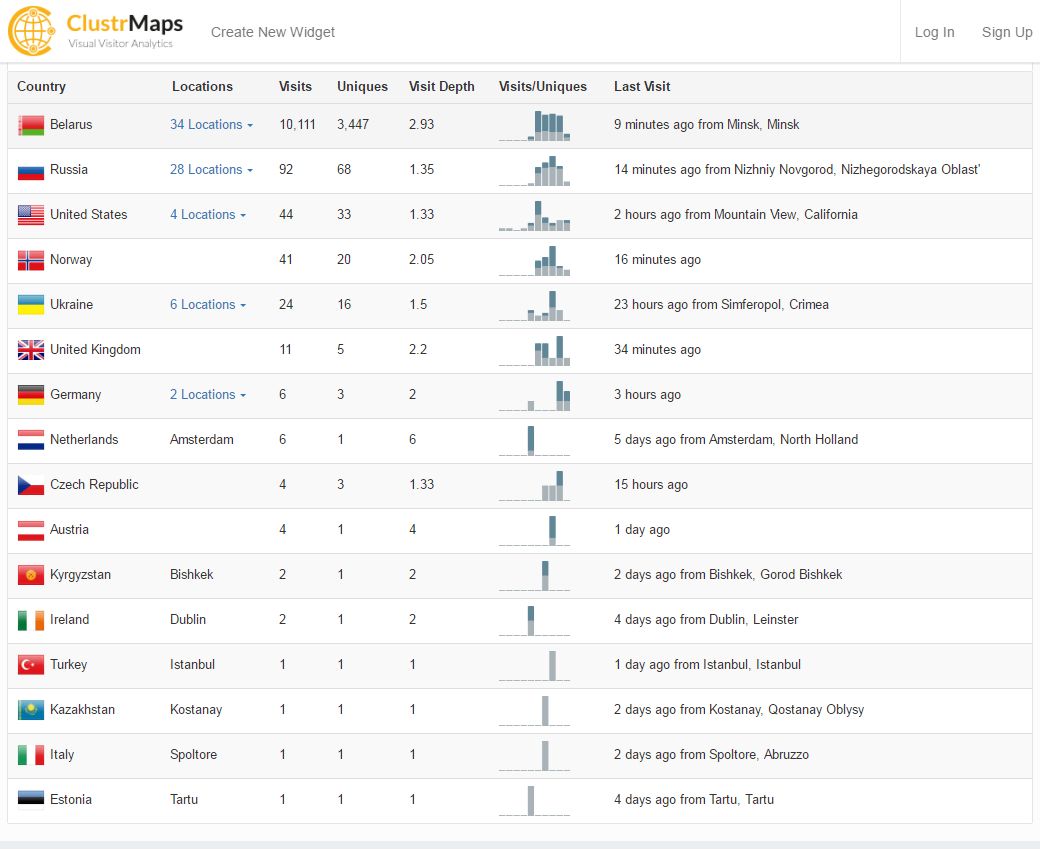This screenshot has width=1040, height=849.
Task: Click the Sign Up link
Action: coord(1006,32)
